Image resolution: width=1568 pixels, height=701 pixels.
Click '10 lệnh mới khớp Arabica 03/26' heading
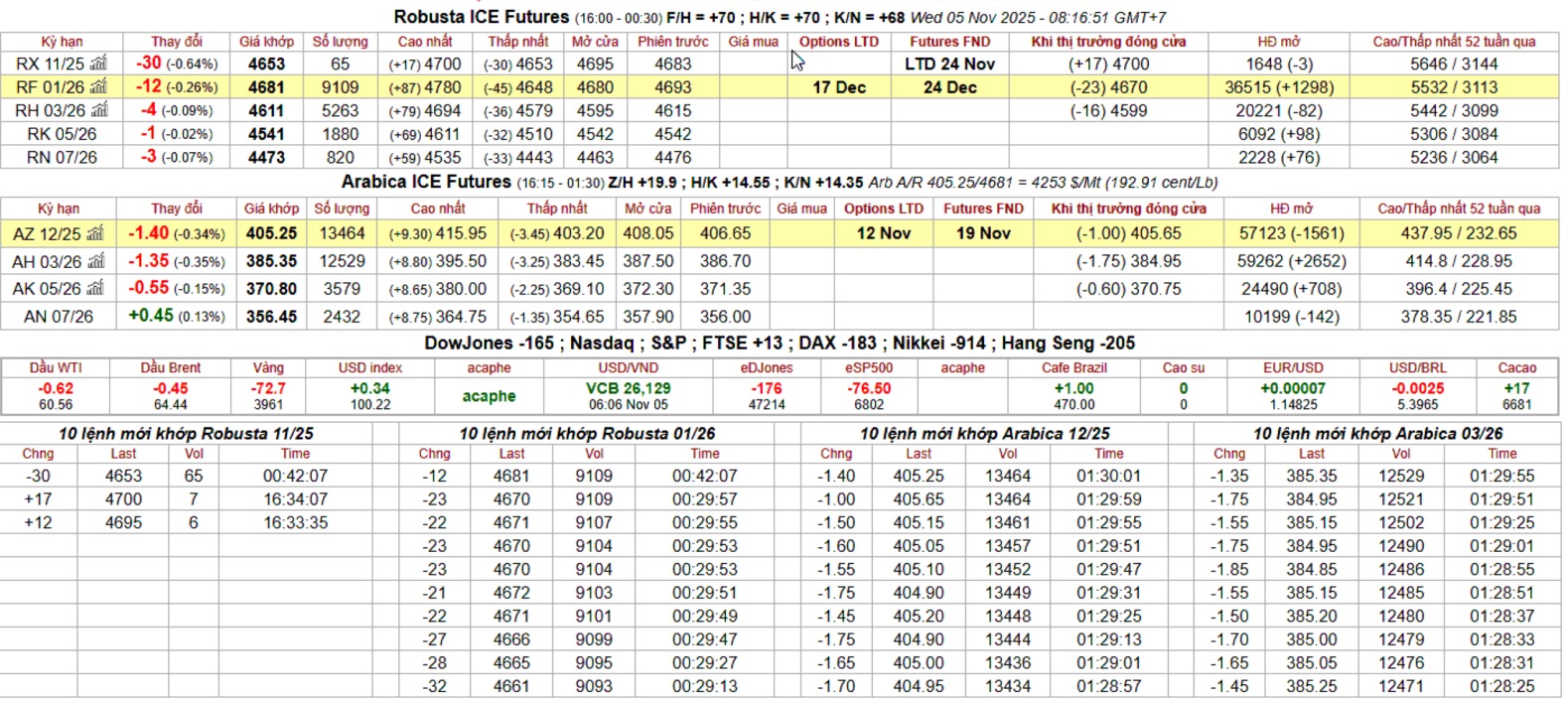(1377, 434)
